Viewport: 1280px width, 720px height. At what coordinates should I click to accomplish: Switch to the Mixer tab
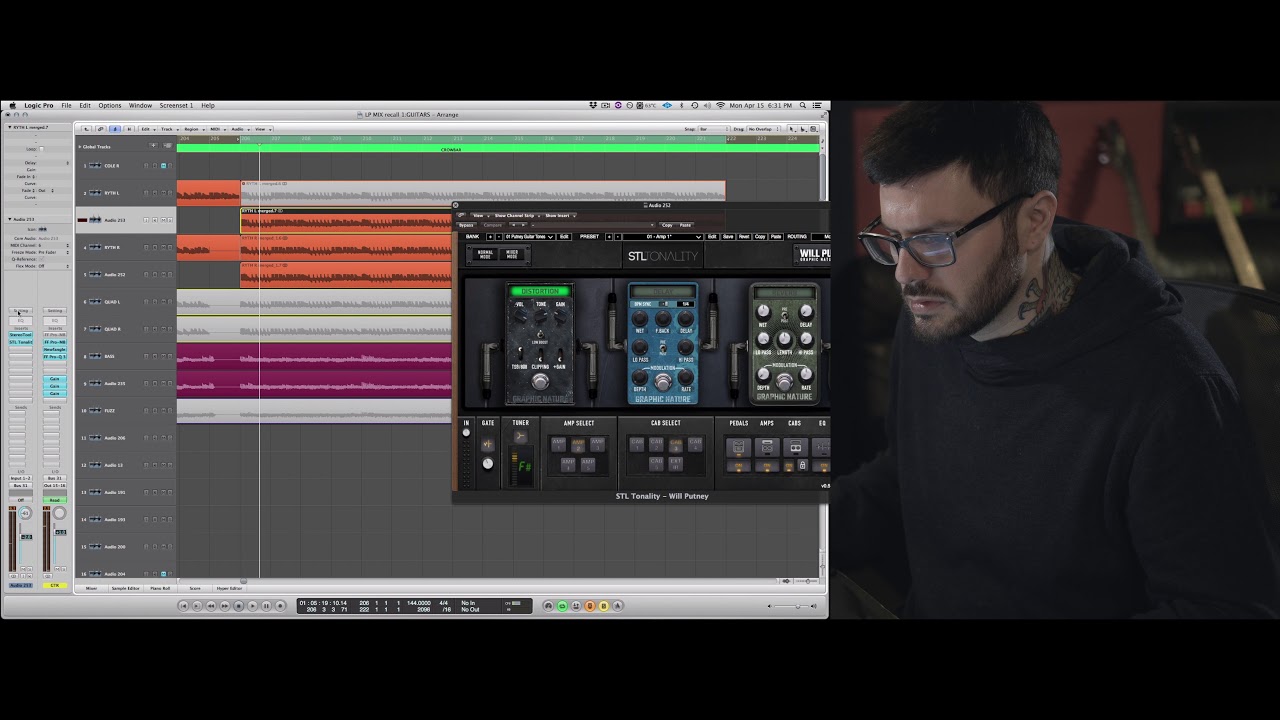[91, 588]
